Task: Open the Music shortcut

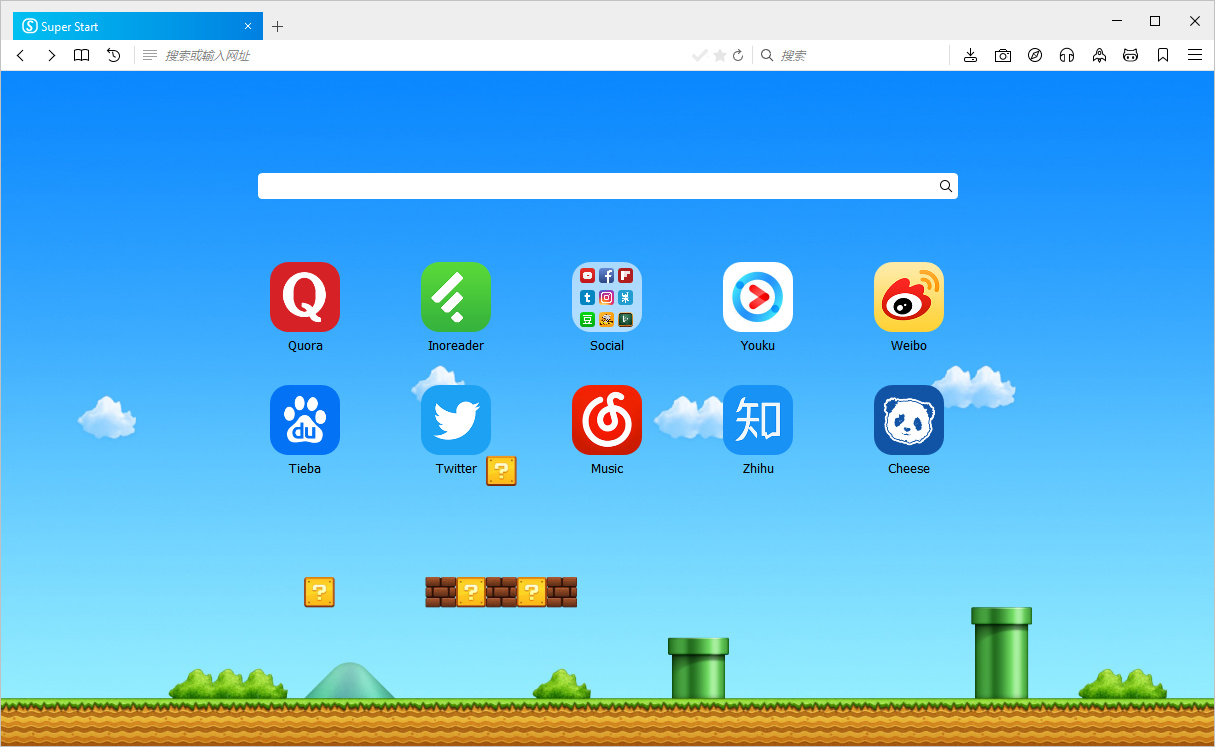Action: [x=607, y=420]
